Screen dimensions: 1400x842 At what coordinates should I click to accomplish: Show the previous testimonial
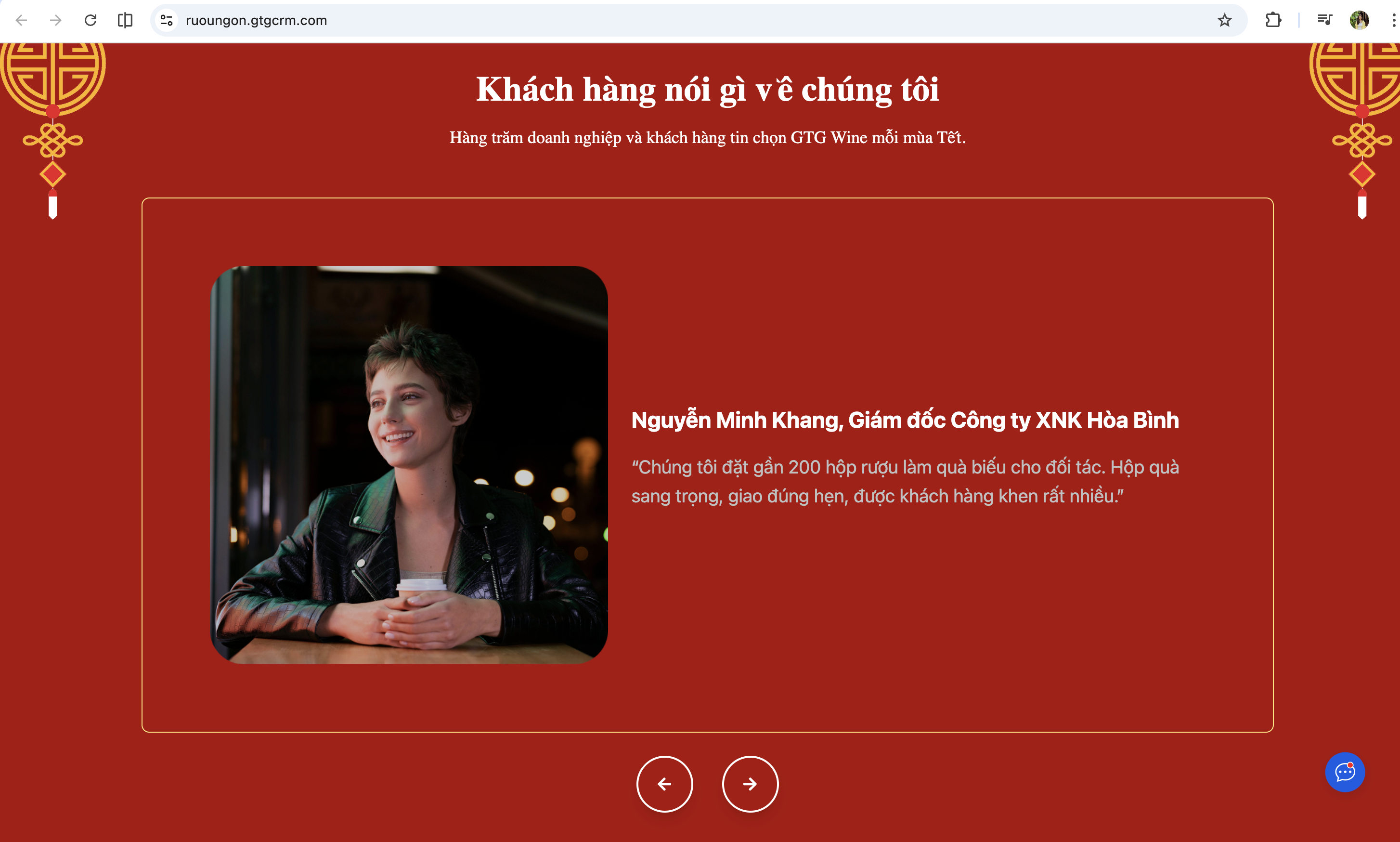pyautogui.click(x=664, y=784)
